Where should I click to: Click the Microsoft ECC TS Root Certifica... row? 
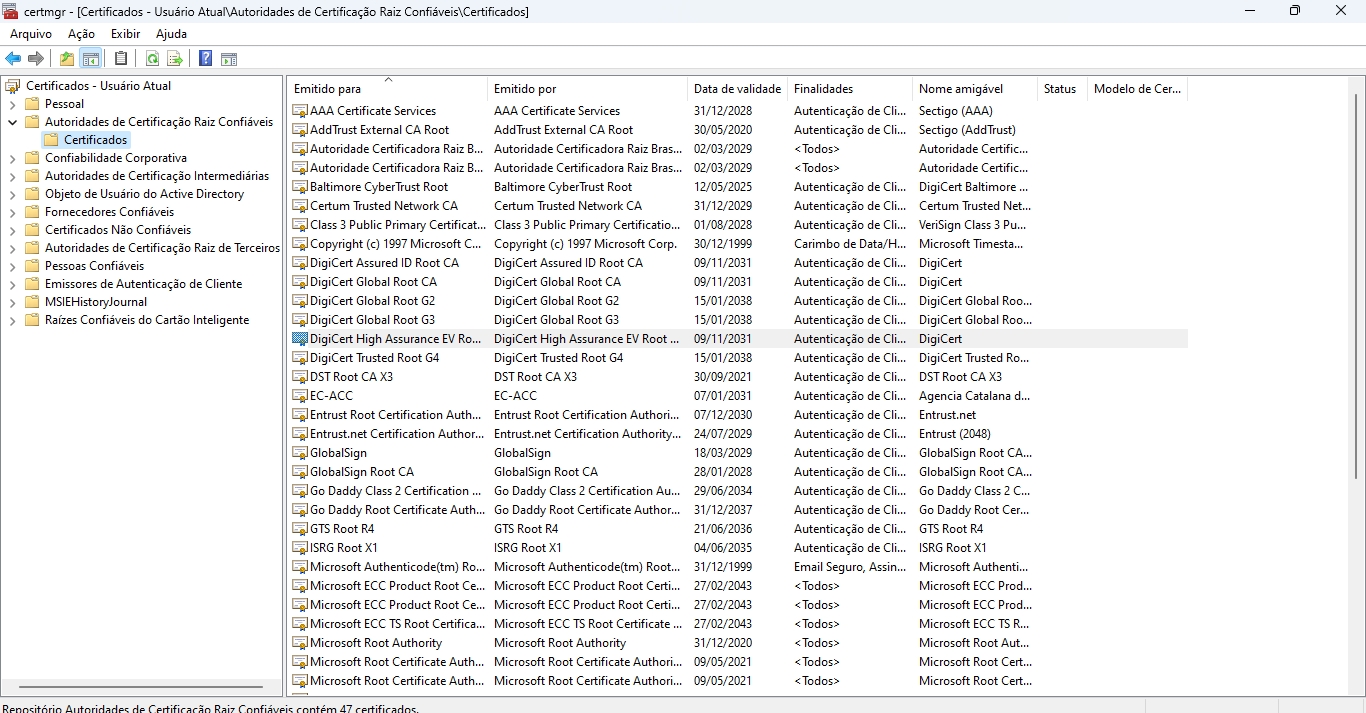pyautogui.click(x=739, y=624)
